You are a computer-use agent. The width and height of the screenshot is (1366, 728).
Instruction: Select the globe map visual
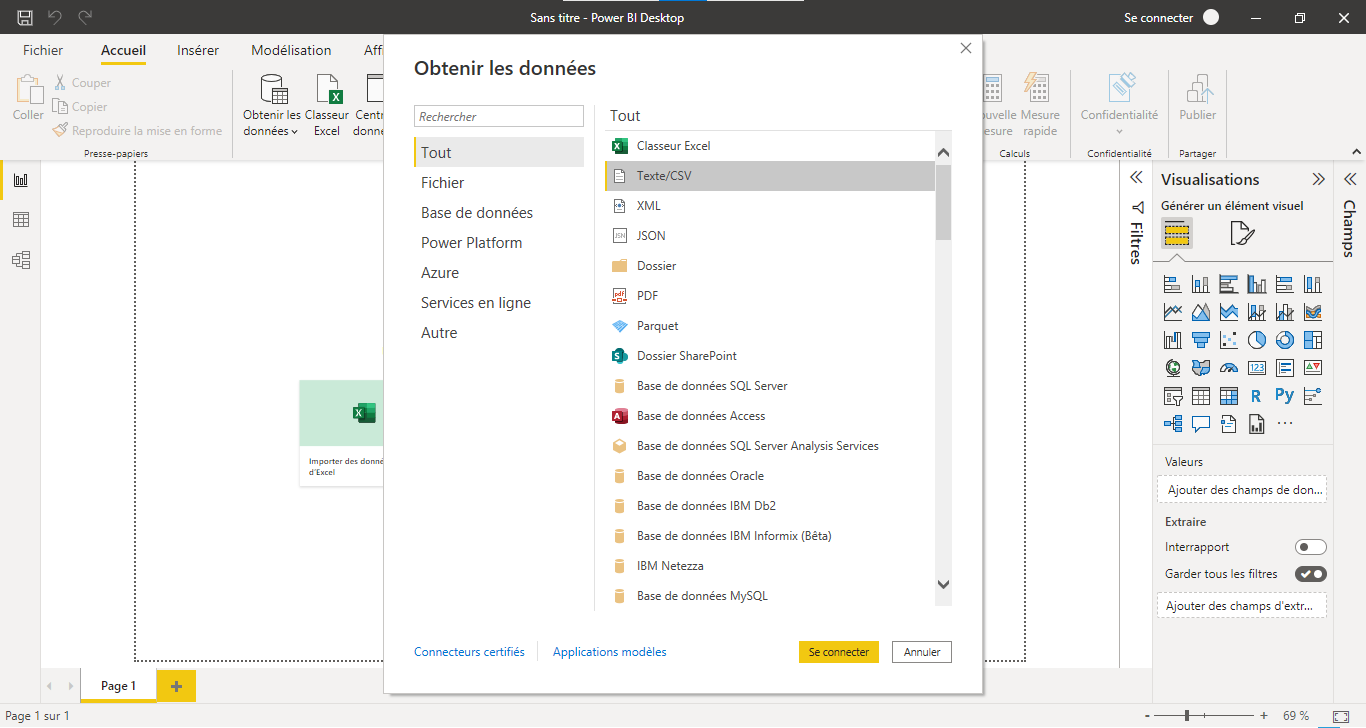1174,368
